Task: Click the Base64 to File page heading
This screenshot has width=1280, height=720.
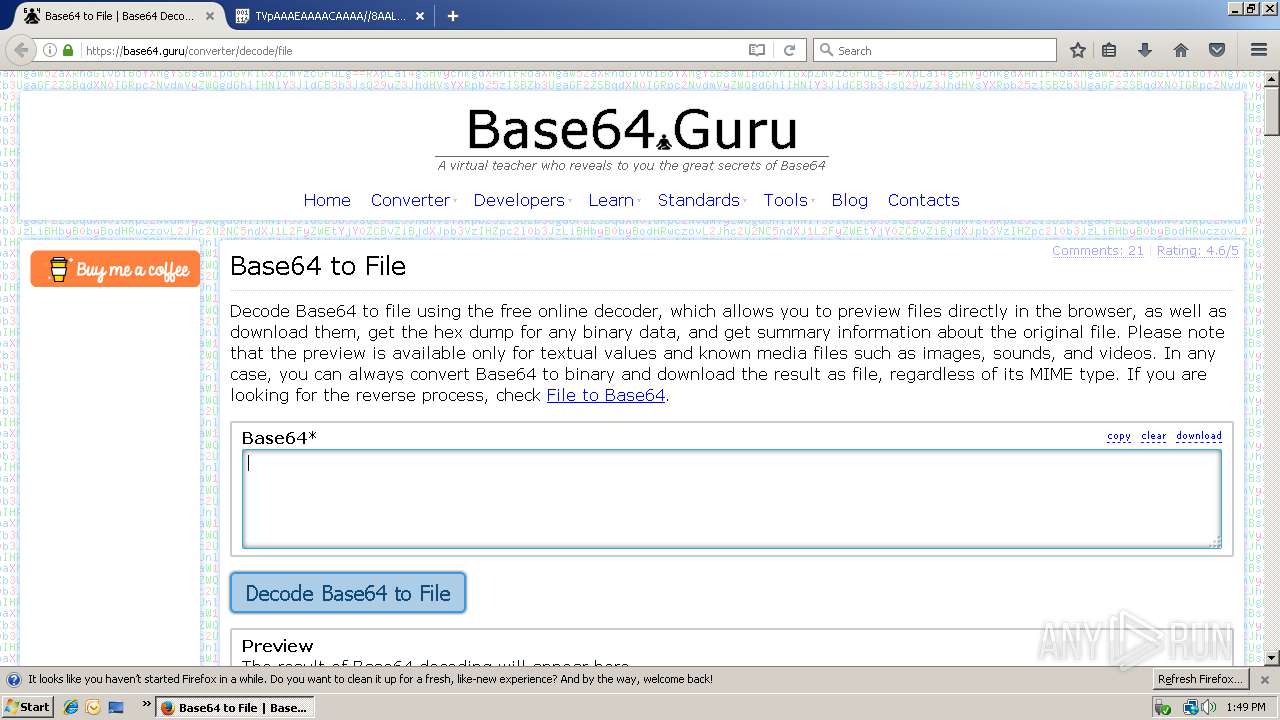Action: pyautogui.click(x=318, y=266)
